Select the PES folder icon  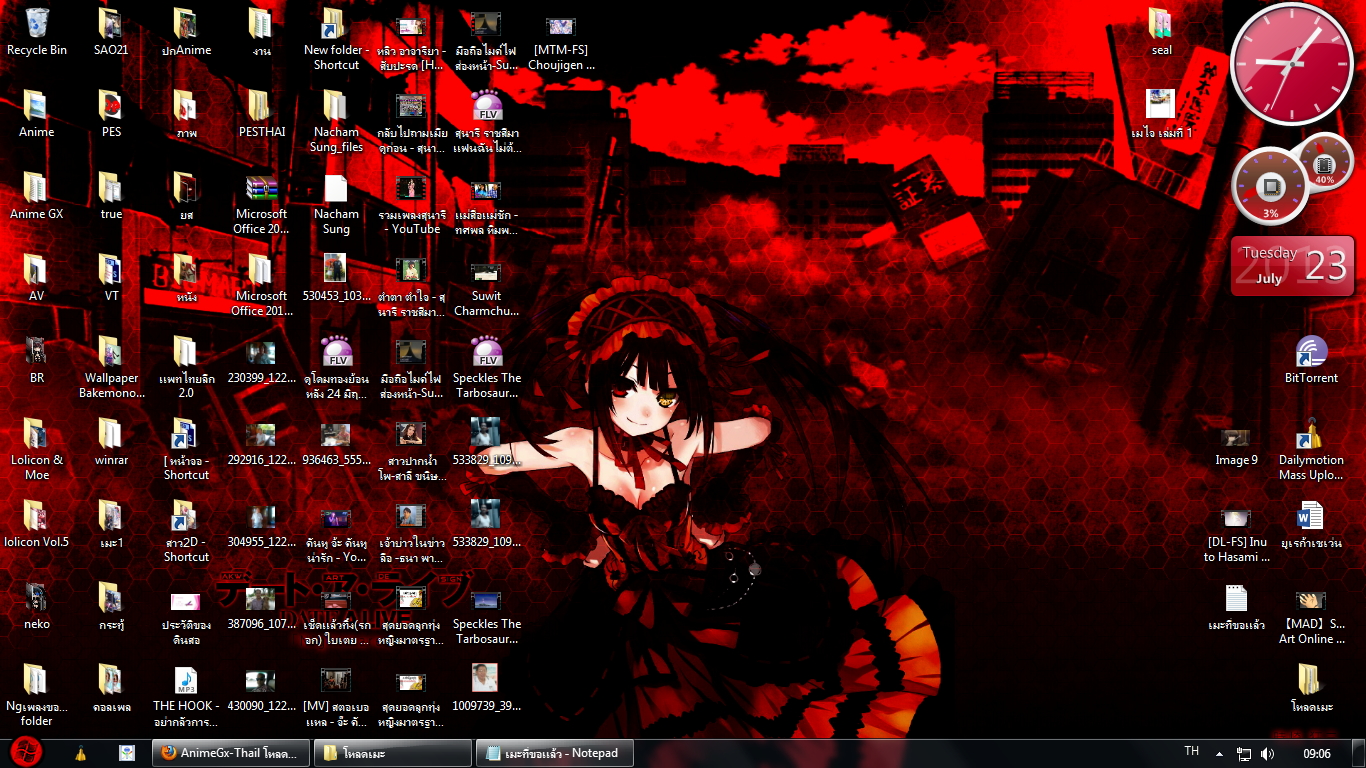pos(111,114)
